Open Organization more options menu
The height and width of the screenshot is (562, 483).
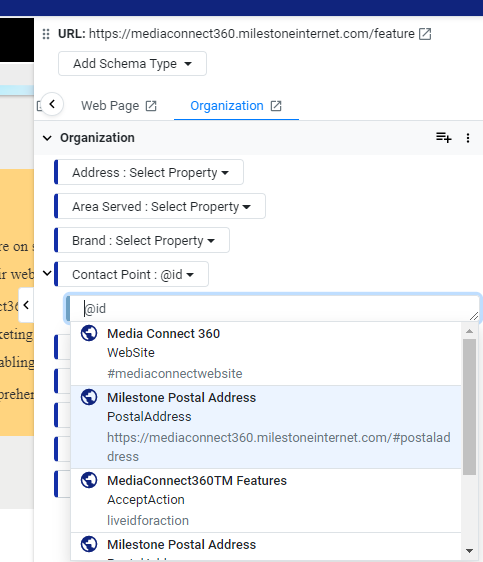[x=468, y=138]
